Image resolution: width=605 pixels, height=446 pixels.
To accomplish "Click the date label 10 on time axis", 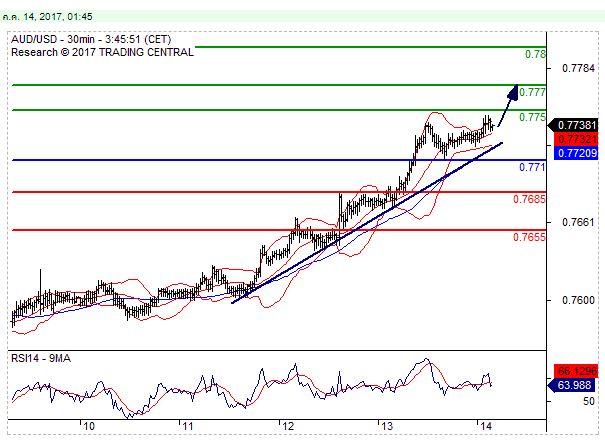I will [89, 426].
